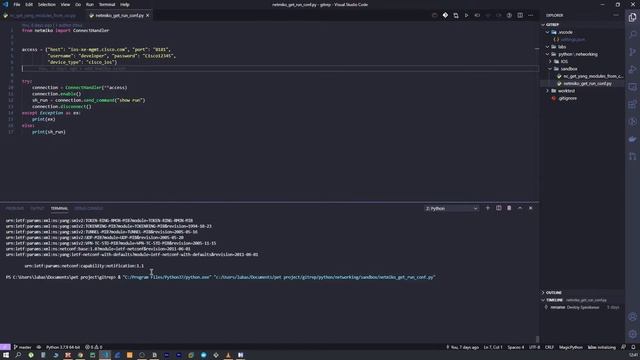Select the Terminal panel tab

[59, 208]
